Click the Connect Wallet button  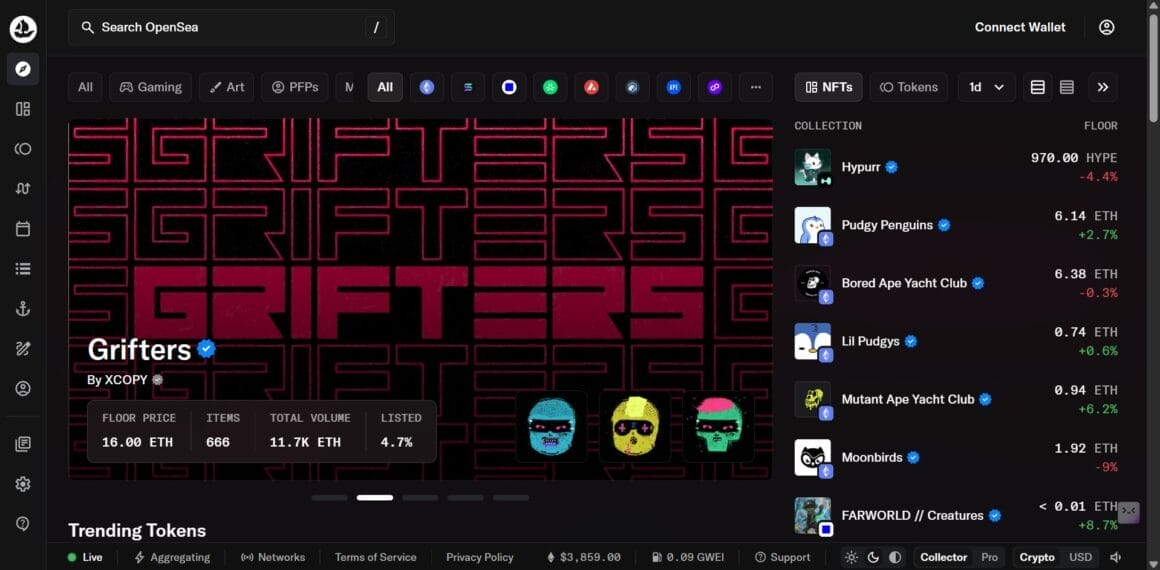tap(1020, 27)
